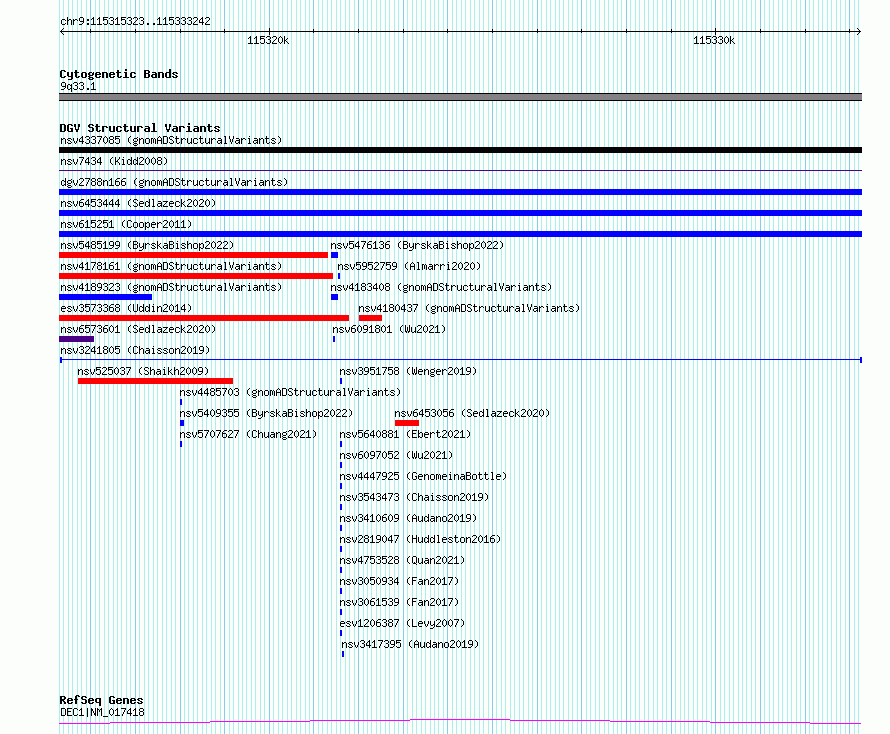Open nsv4183408 gnomAD variant label
The height and width of the screenshot is (734, 890).
441,287
